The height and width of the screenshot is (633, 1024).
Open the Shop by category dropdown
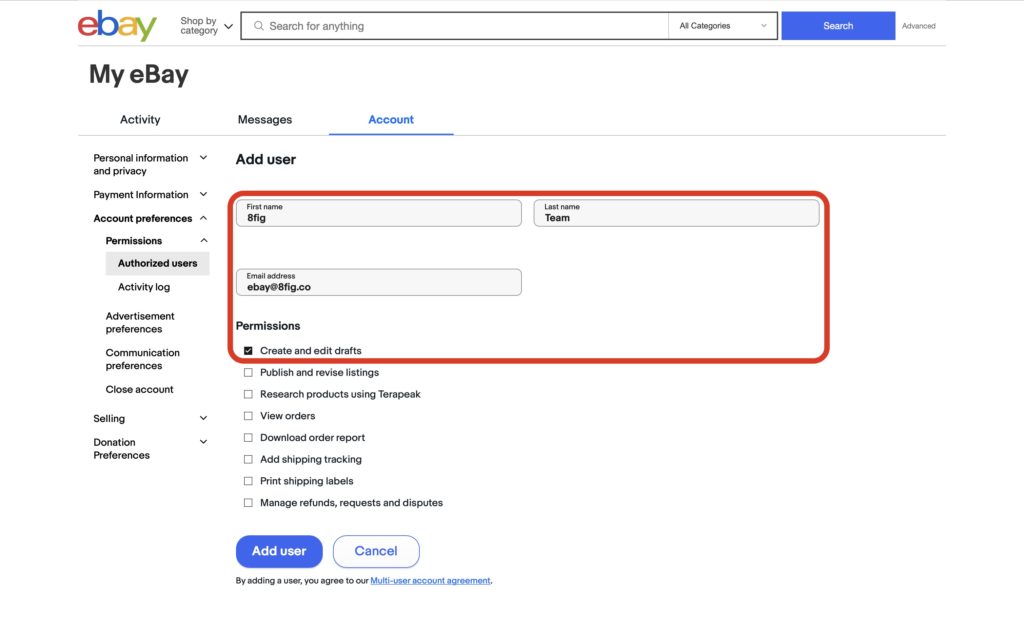[x=206, y=26]
